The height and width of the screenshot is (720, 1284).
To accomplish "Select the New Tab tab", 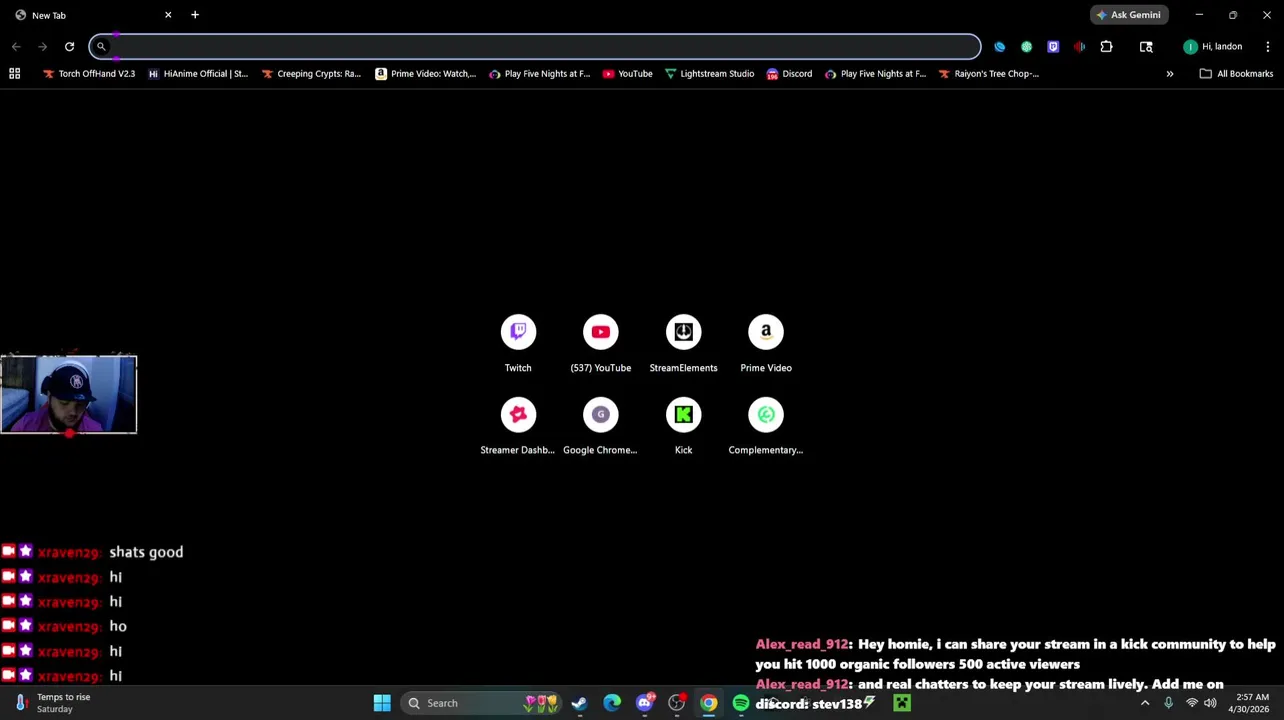I will 90,15.
